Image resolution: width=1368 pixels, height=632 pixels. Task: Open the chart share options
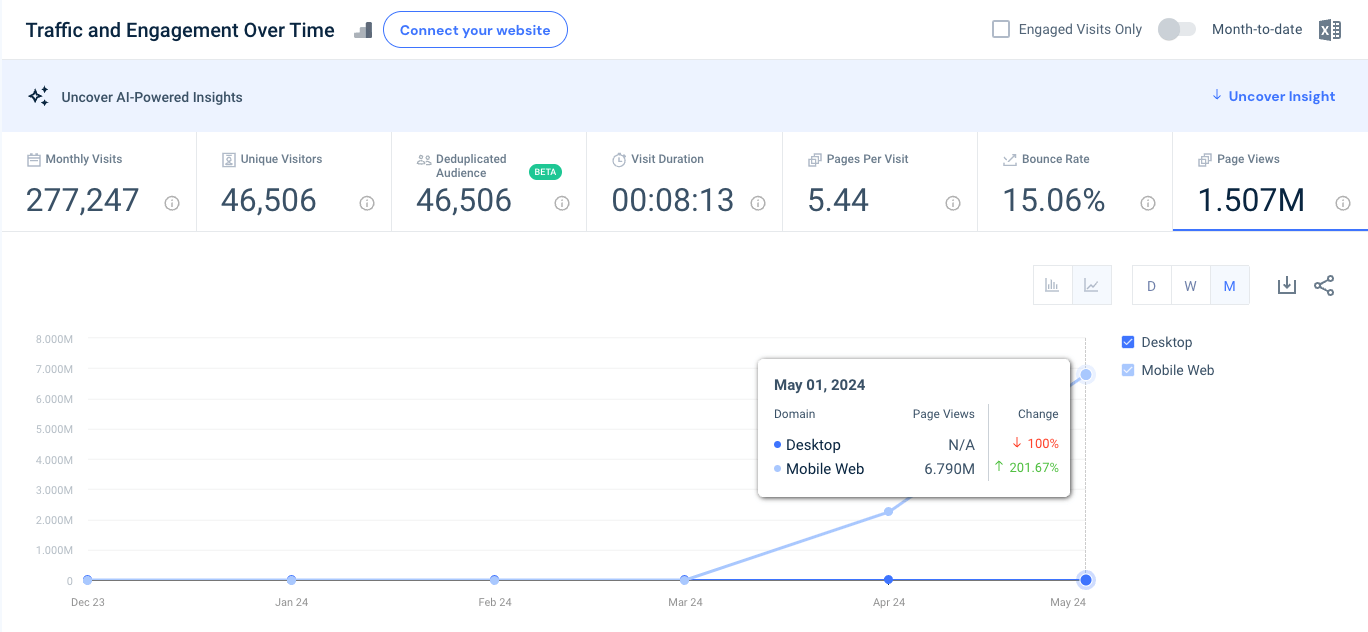(1324, 285)
